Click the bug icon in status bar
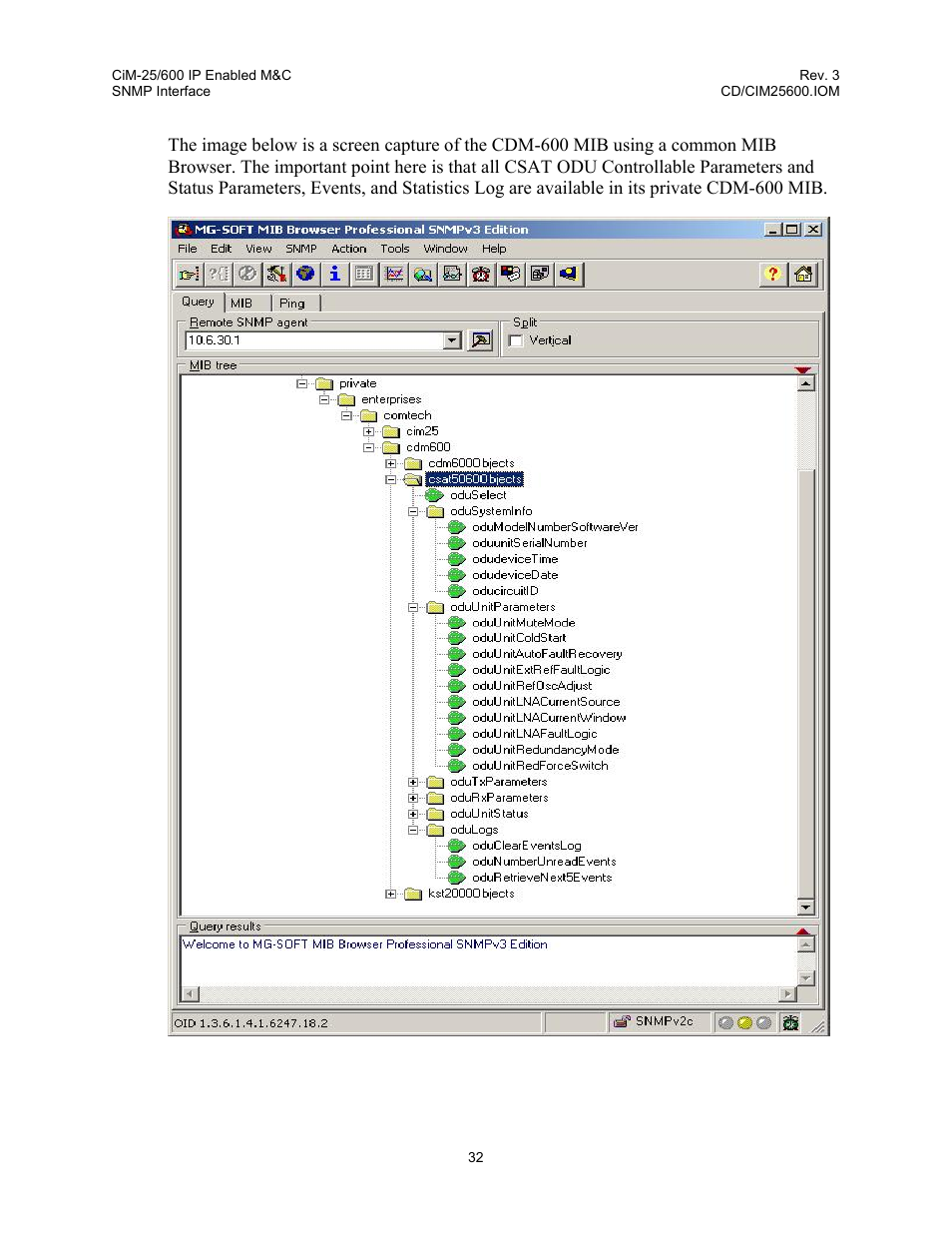This screenshot has height=1233, width=952. [x=790, y=1022]
